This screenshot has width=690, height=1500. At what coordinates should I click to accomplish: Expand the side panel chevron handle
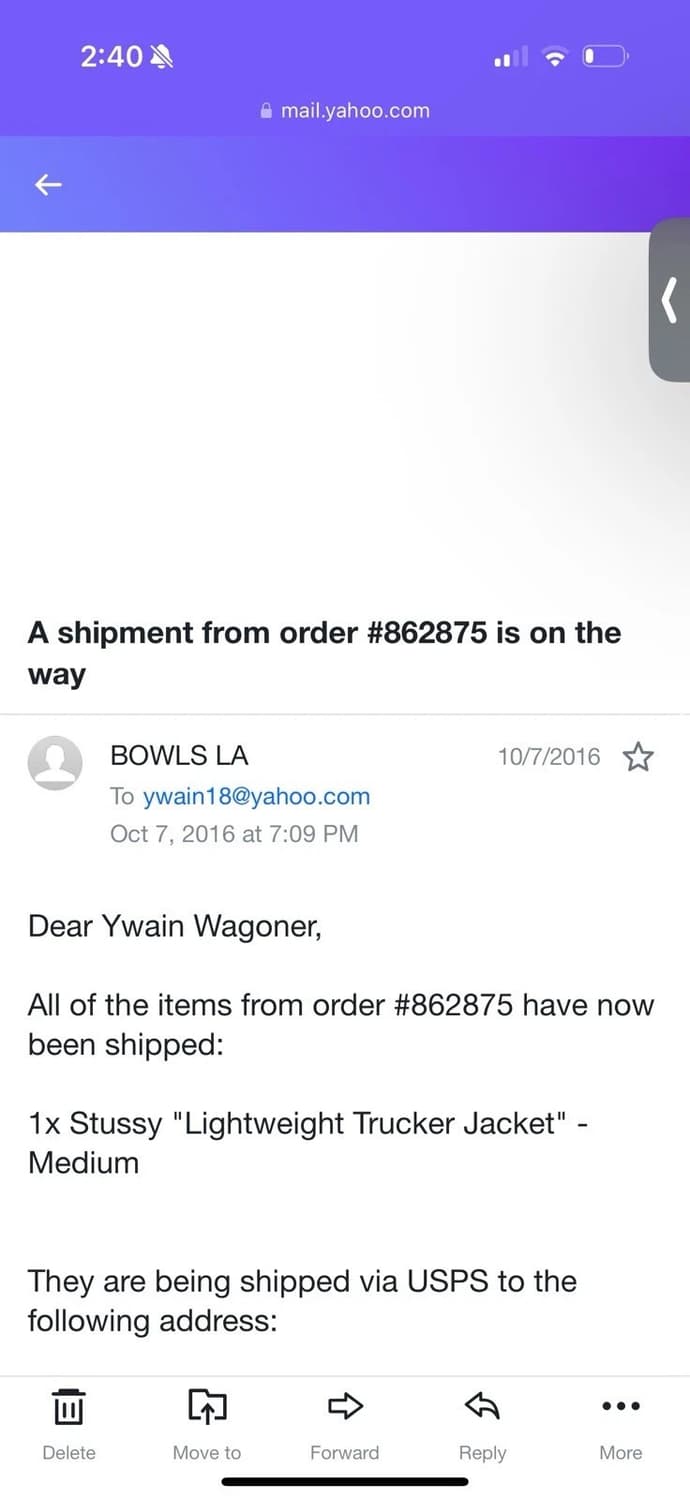(669, 300)
